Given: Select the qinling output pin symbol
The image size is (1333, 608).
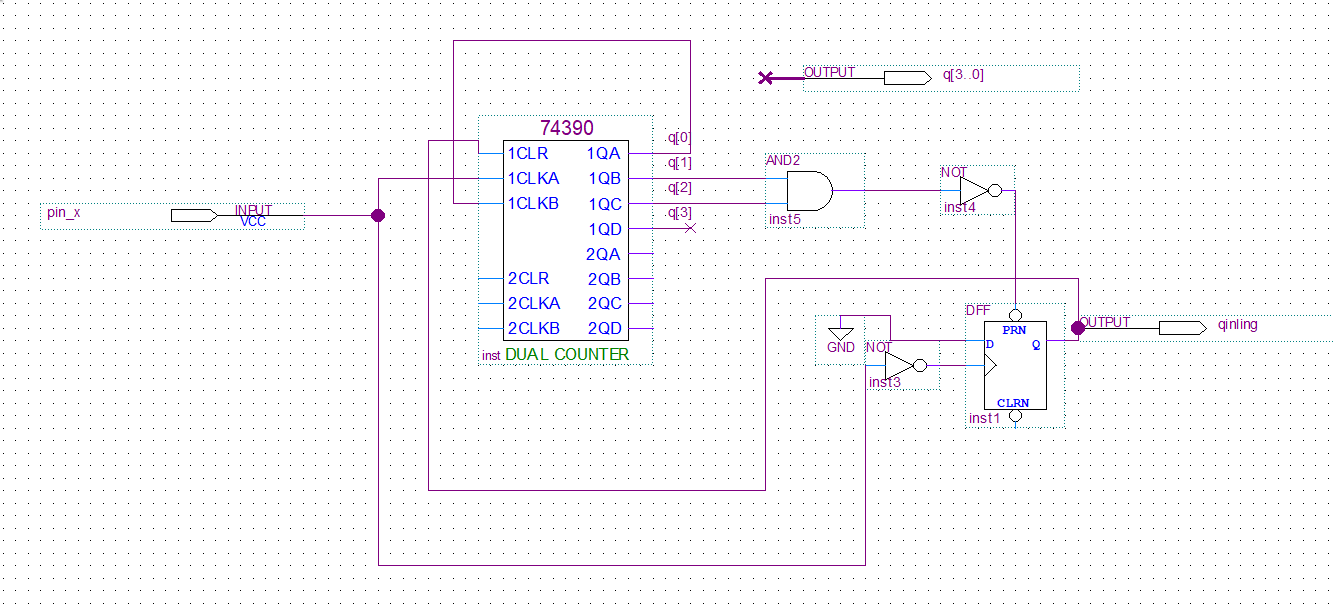Looking at the screenshot, I should point(1183,327).
